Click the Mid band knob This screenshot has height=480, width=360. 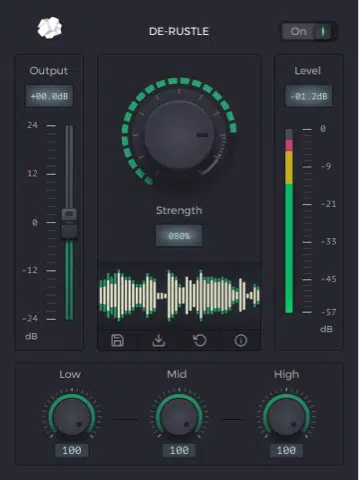[x=179, y=417]
